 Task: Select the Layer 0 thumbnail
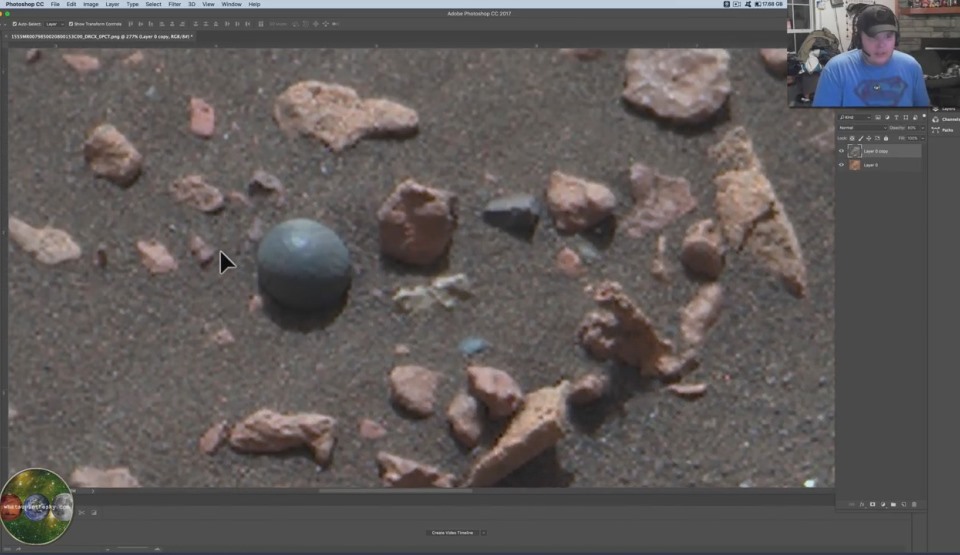pos(855,165)
